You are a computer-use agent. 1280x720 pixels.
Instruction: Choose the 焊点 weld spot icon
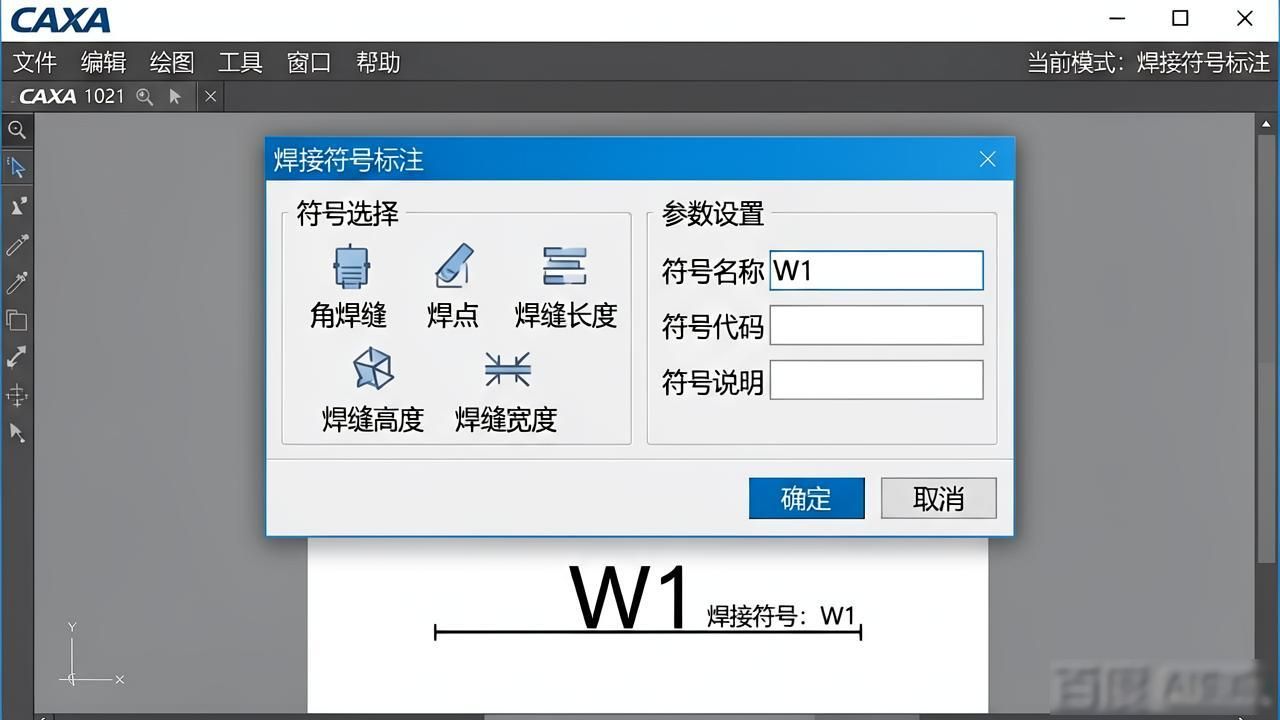(x=454, y=266)
